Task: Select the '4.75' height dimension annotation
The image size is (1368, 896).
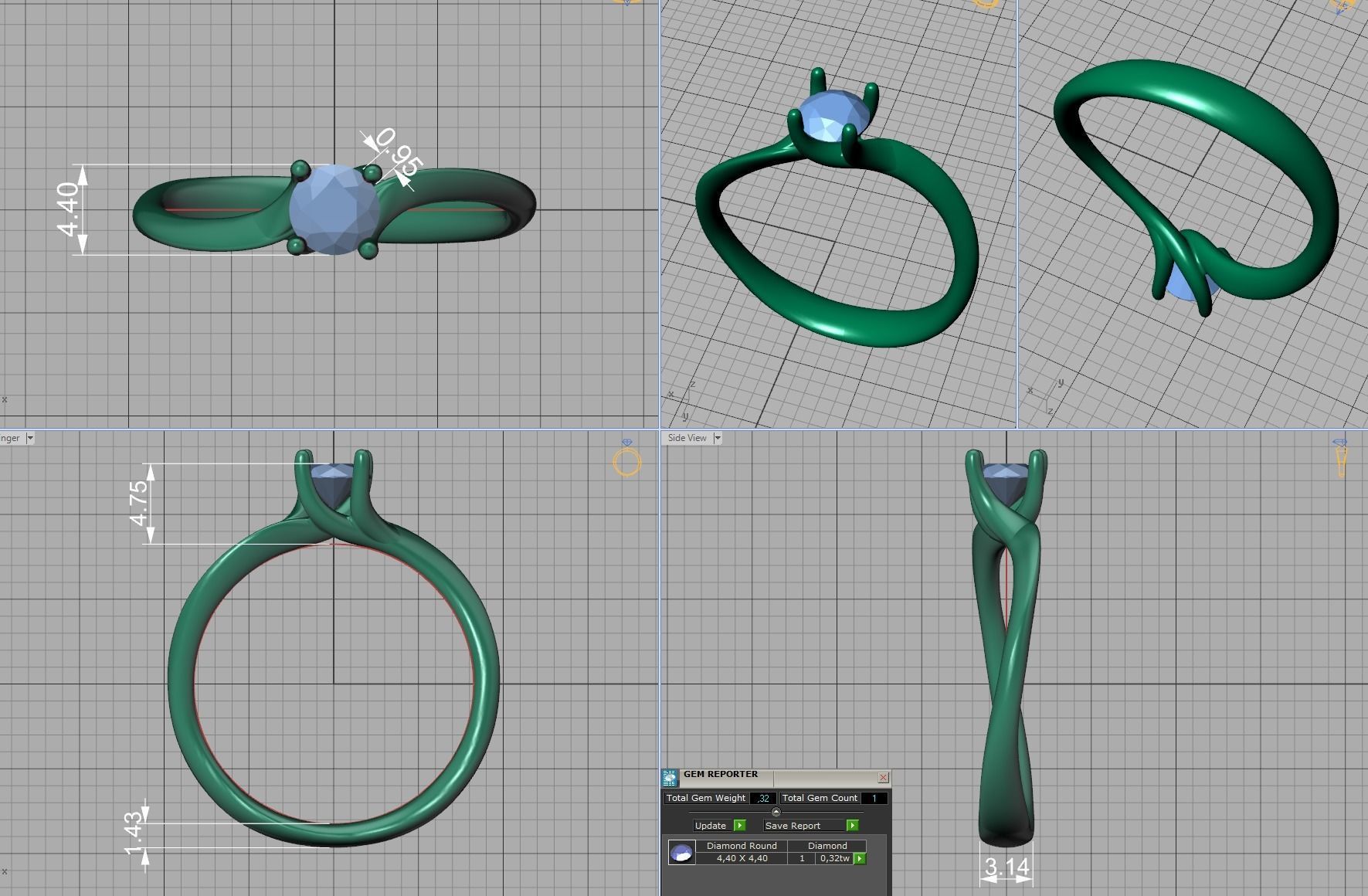Action: click(139, 504)
